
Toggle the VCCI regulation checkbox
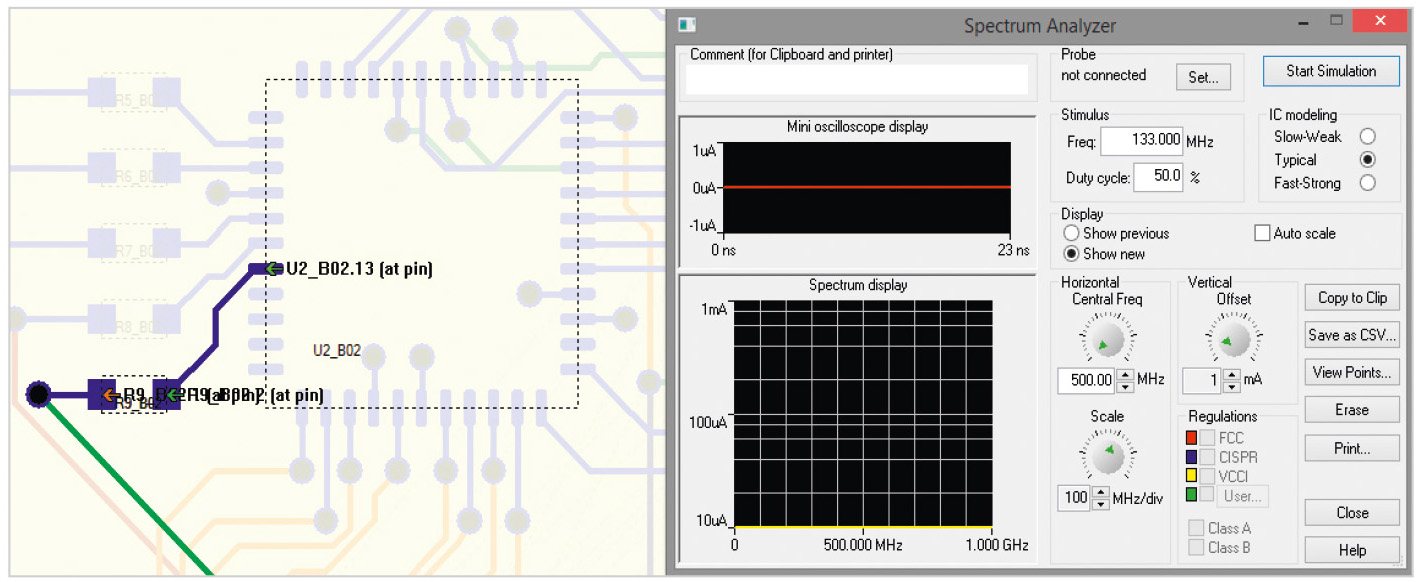pos(1208,476)
